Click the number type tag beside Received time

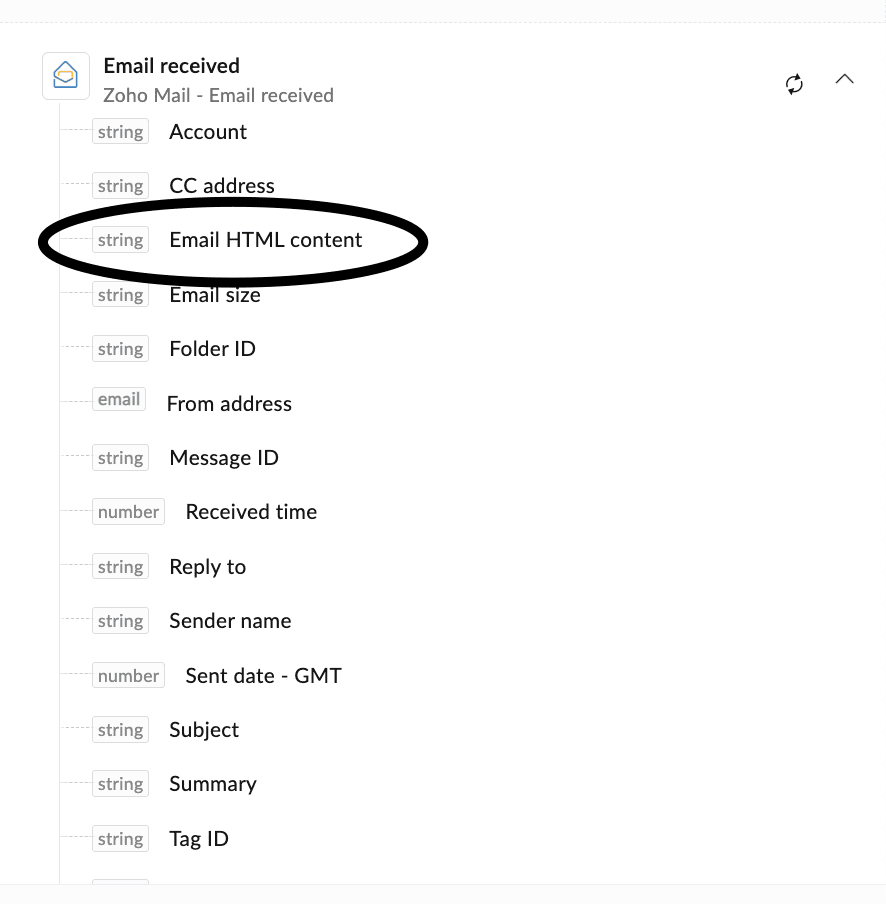tap(128, 512)
